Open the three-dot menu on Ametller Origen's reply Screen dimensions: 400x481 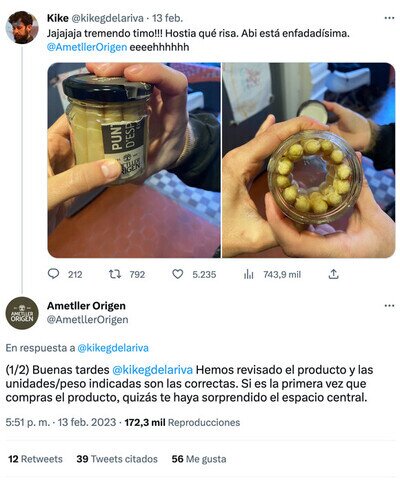[x=389, y=306]
